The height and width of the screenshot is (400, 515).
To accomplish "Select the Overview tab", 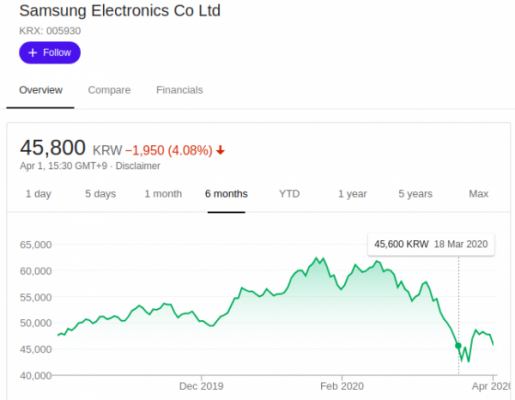I will pos(41,90).
